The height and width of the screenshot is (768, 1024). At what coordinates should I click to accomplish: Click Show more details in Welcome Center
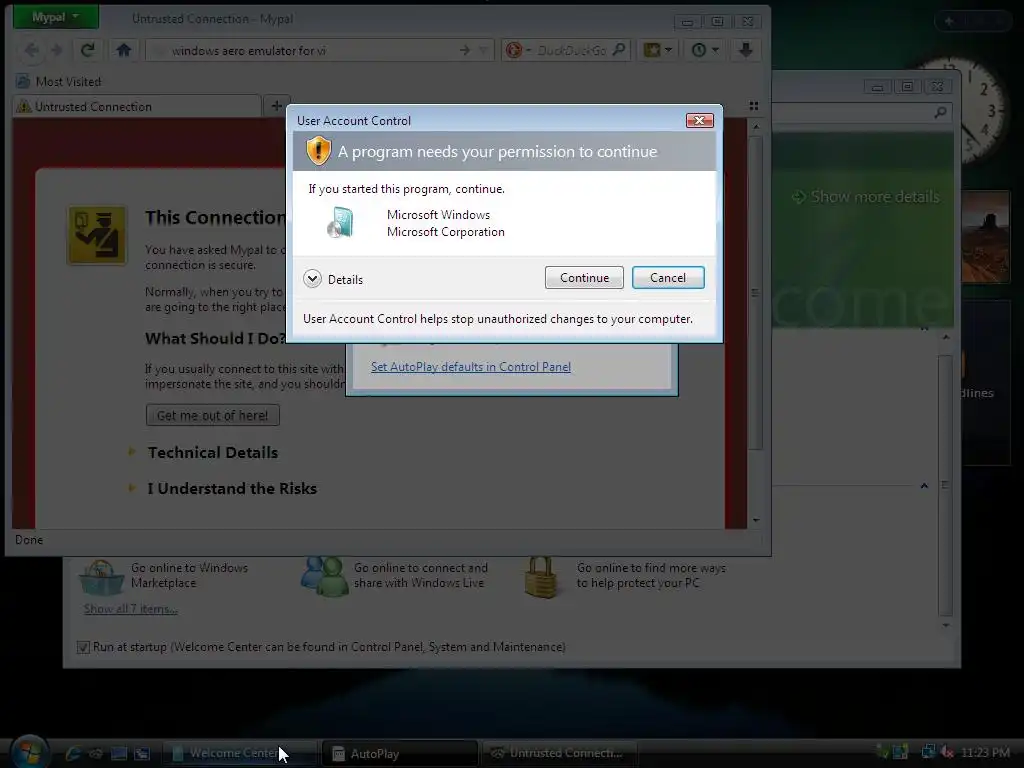(866, 197)
